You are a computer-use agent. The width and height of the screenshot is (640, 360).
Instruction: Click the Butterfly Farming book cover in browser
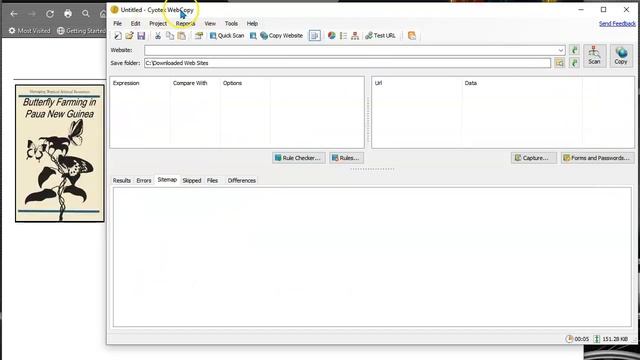pyautogui.click(x=60, y=153)
